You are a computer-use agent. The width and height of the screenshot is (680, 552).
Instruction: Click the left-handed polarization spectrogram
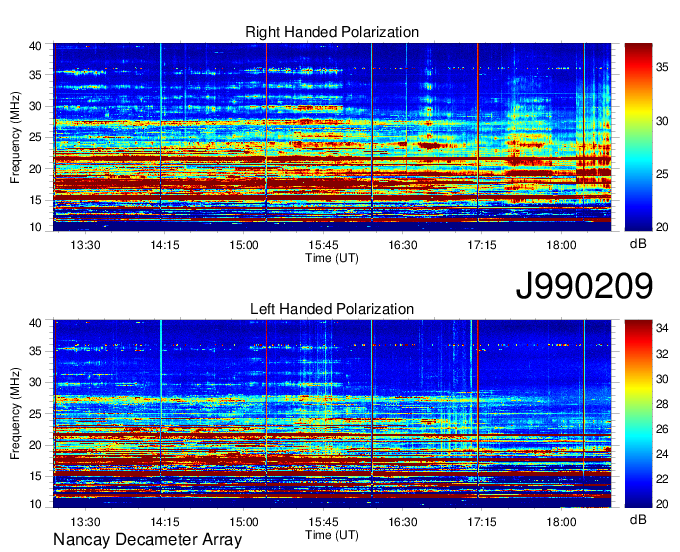[x=332, y=414]
